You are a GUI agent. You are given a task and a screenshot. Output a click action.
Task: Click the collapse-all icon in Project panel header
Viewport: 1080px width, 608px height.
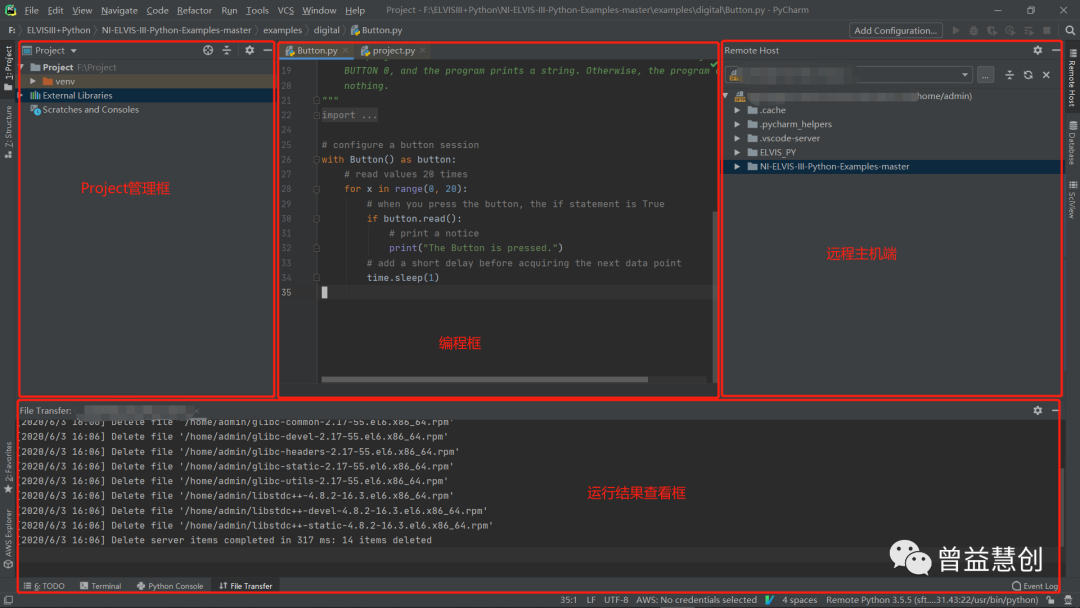click(227, 50)
